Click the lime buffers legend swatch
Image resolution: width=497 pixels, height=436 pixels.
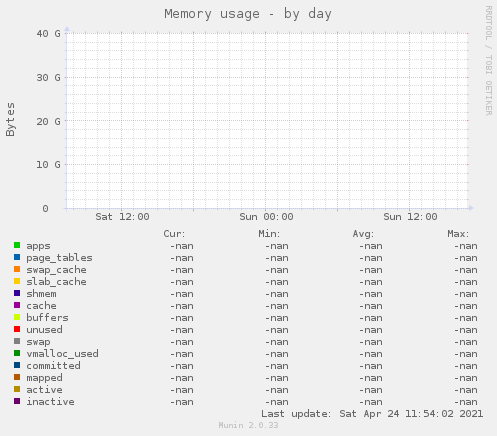click(x=17, y=317)
